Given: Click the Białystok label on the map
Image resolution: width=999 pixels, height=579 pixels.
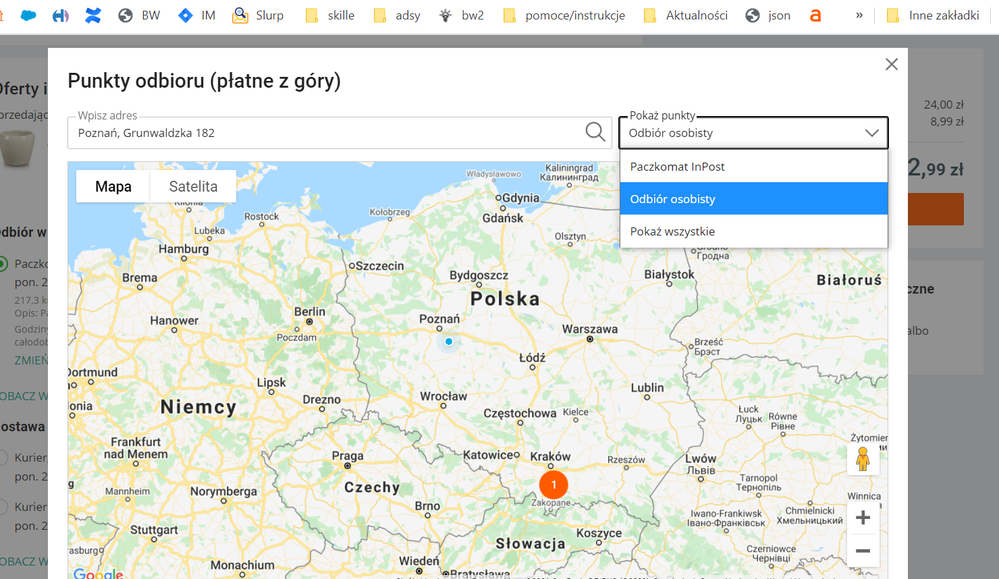Looking at the screenshot, I should [x=669, y=274].
